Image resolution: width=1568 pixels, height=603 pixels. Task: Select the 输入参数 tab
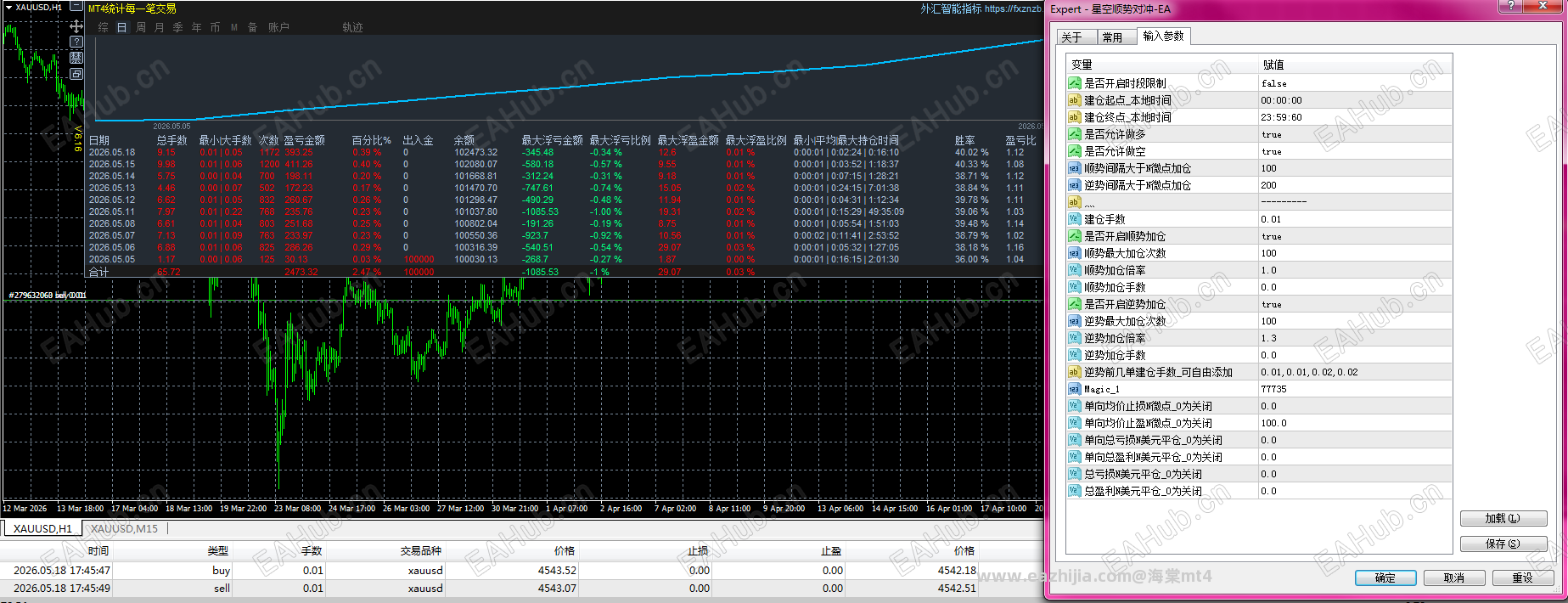point(1163,36)
